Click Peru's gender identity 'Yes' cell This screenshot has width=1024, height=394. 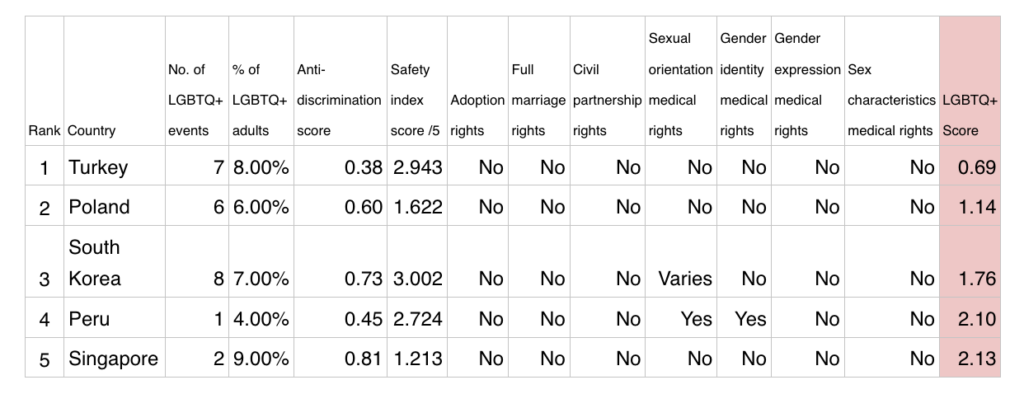coord(744,318)
